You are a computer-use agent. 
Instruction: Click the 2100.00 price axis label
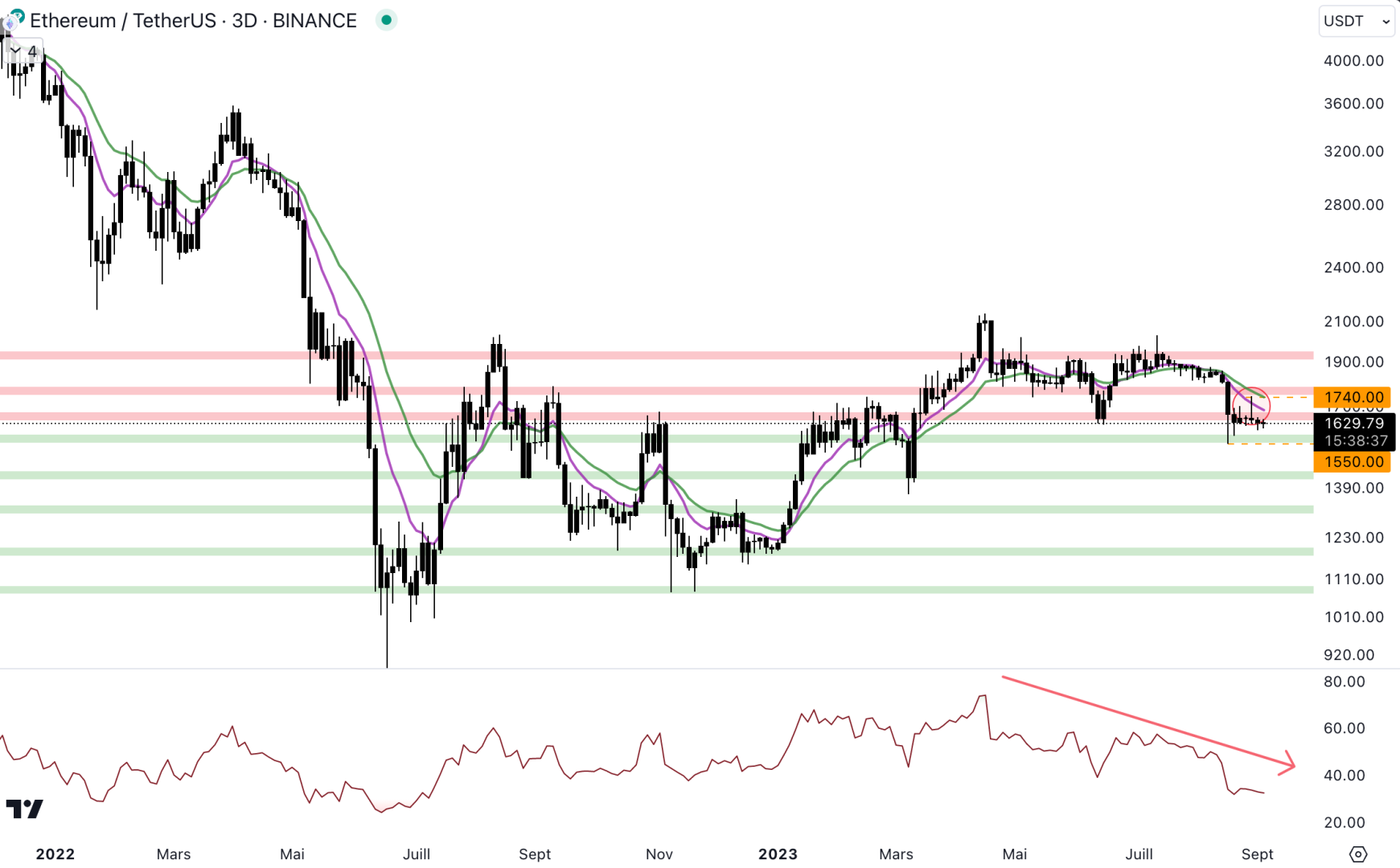coord(1354,321)
